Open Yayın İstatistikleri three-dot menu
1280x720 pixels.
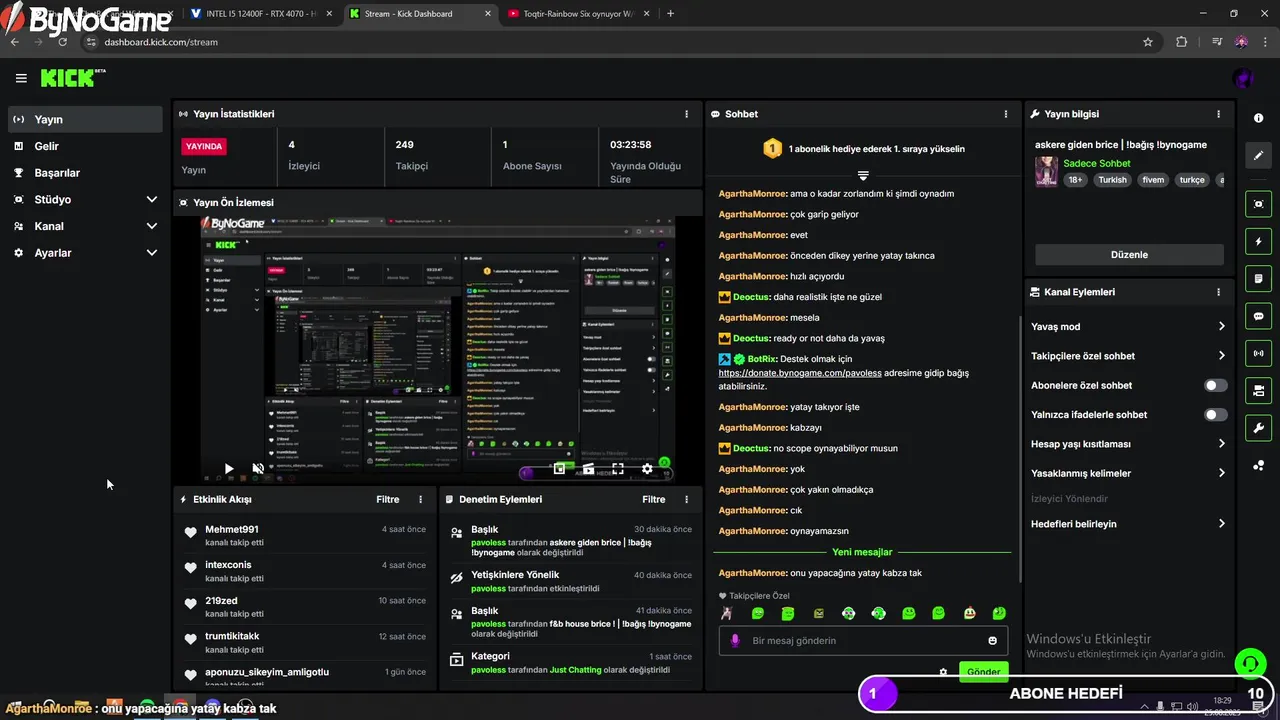click(x=686, y=114)
